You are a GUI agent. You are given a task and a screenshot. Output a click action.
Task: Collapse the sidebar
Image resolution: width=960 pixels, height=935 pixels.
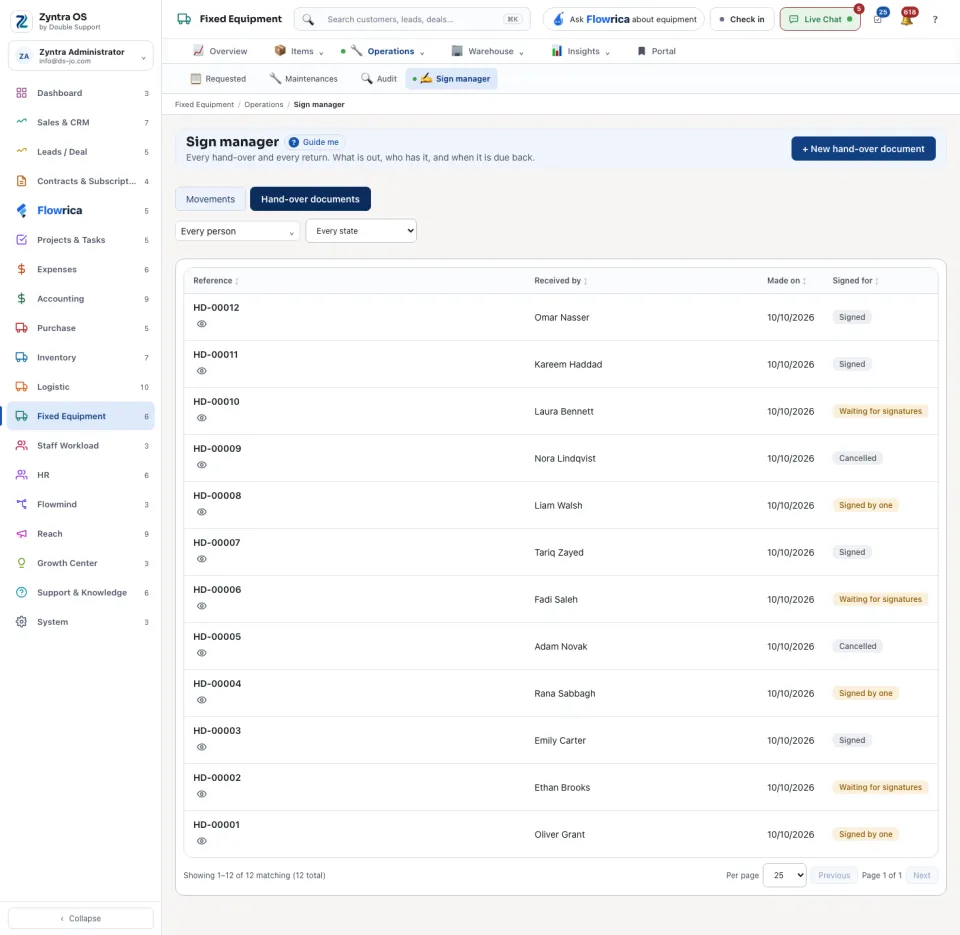click(80, 918)
